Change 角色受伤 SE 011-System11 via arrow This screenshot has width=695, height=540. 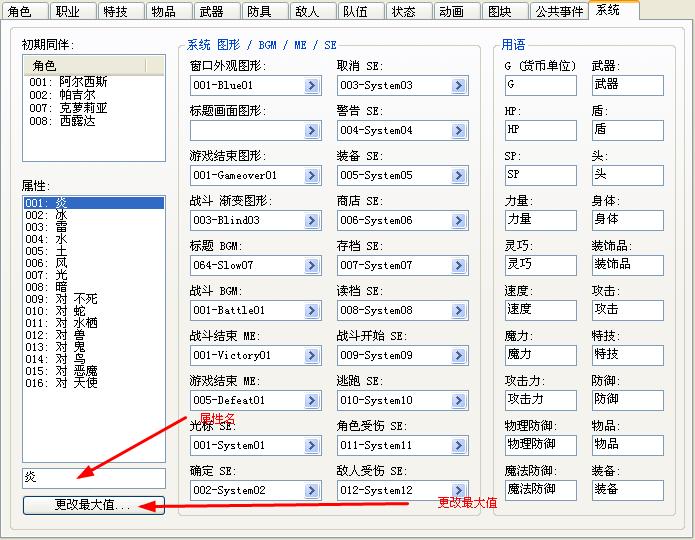tap(459, 446)
